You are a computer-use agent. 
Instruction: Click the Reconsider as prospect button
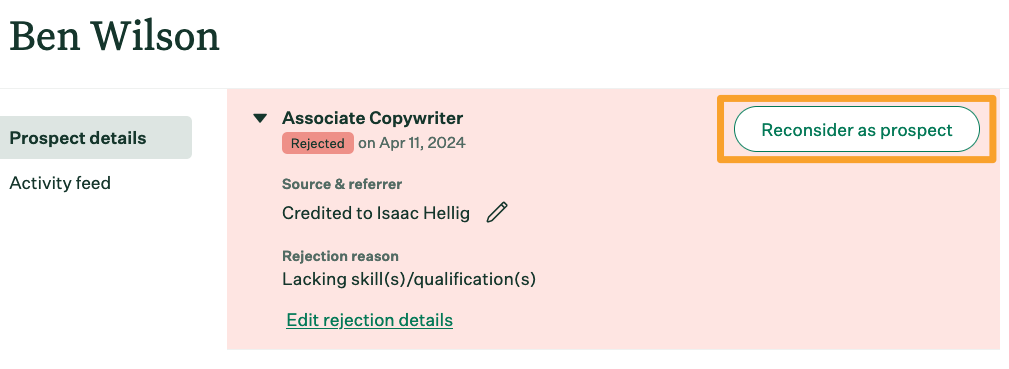coord(856,129)
